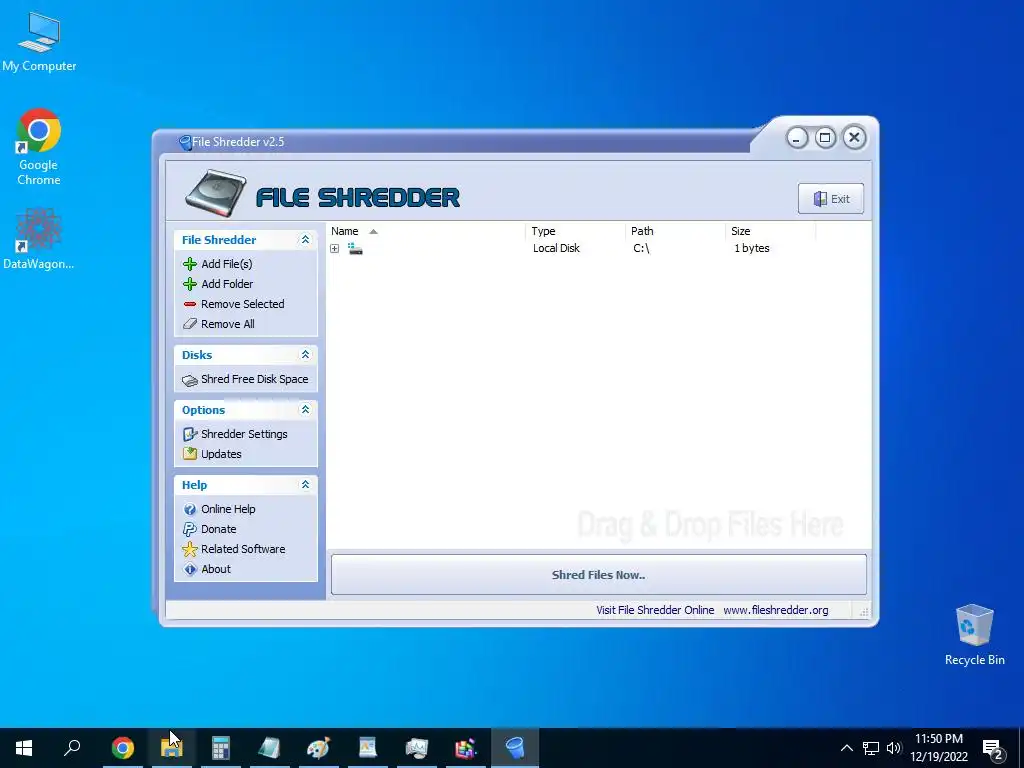Show hidden system tray icons
This screenshot has width=1024, height=768.
coord(846,748)
